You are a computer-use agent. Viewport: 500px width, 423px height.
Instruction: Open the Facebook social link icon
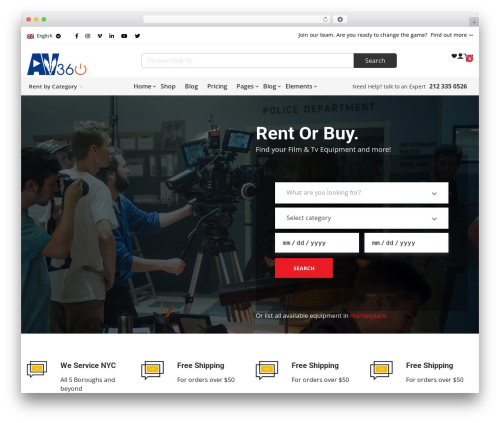[x=77, y=36]
